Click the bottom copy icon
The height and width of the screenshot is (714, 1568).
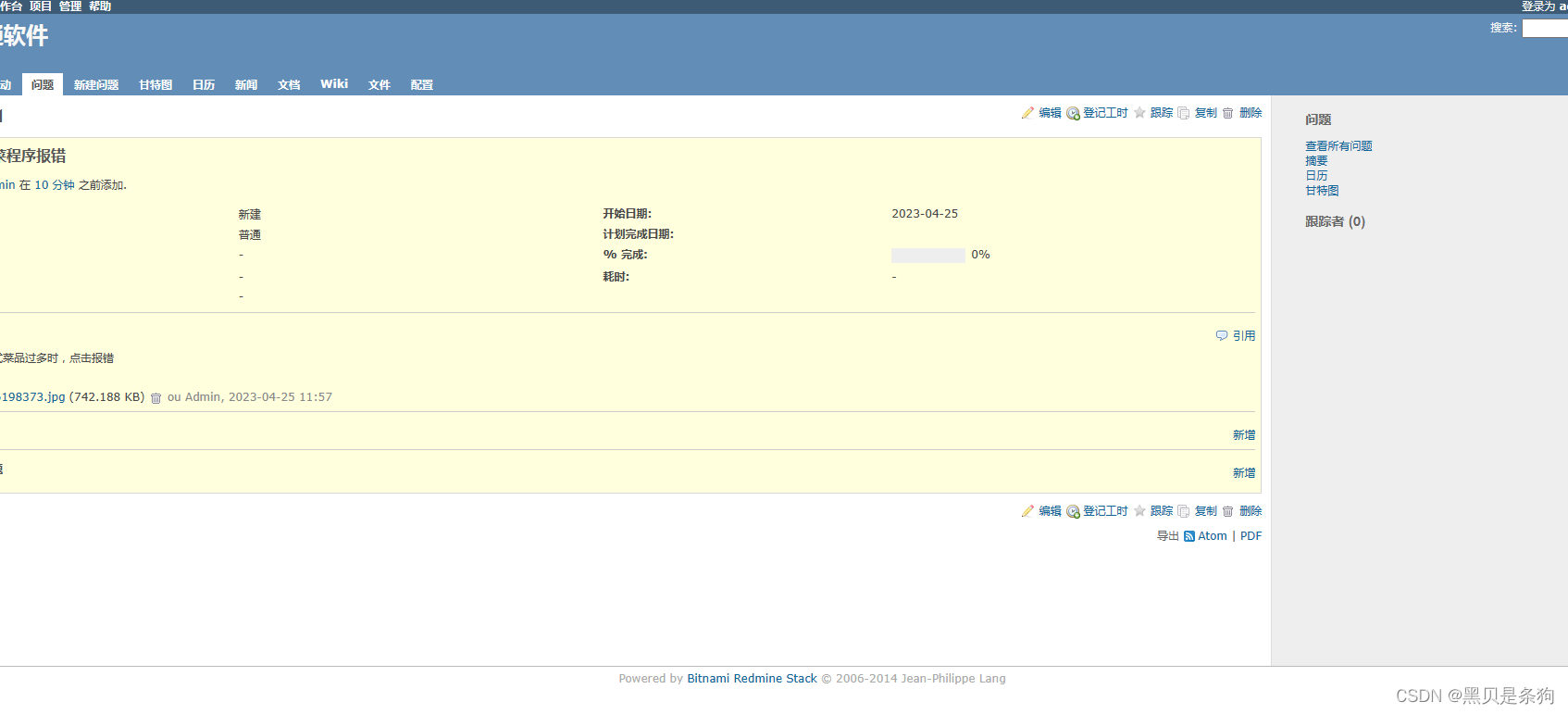[1184, 511]
